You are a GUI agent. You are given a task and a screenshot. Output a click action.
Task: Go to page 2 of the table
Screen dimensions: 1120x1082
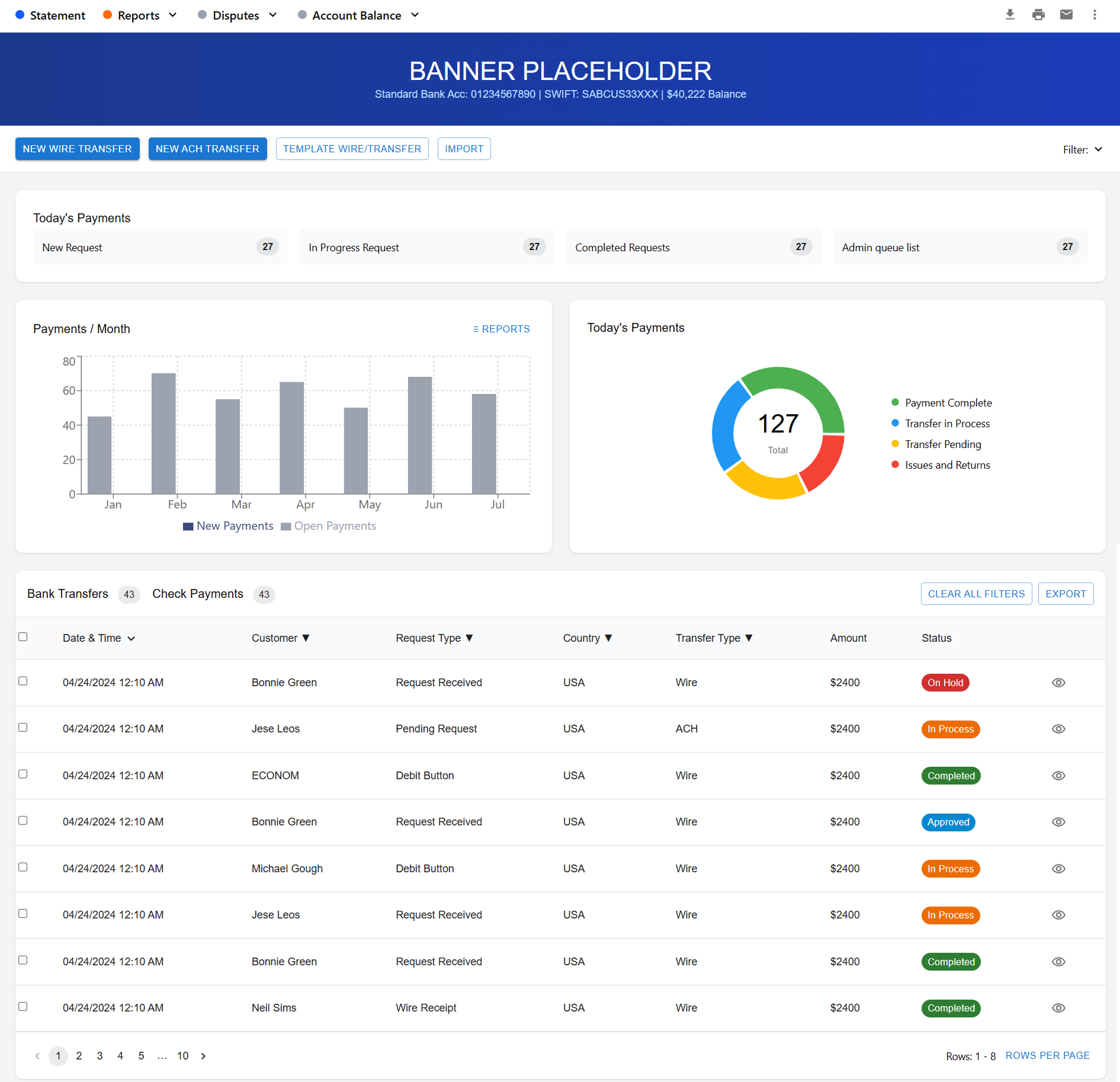(79, 1056)
